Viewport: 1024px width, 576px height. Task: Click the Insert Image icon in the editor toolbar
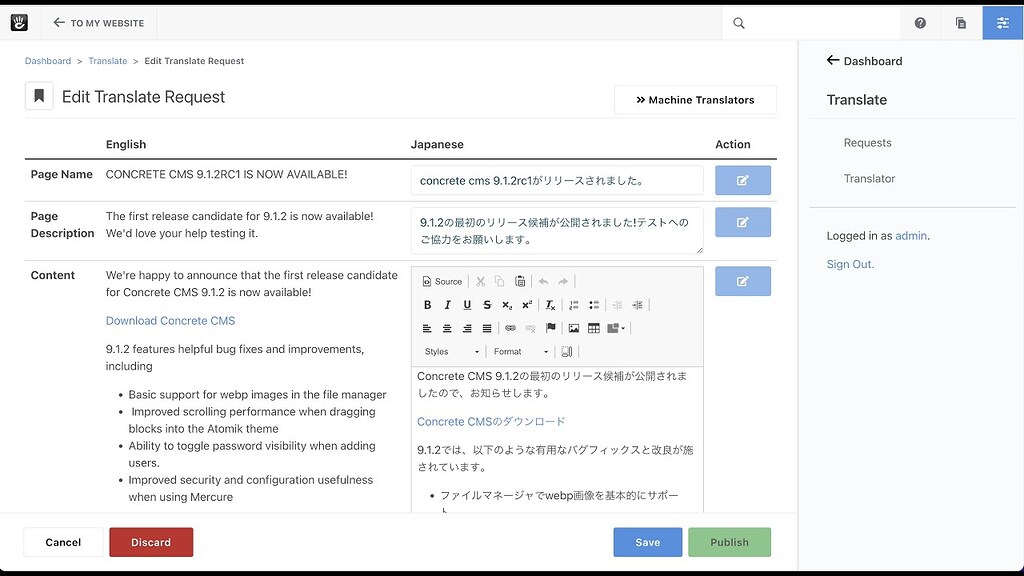coord(574,328)
